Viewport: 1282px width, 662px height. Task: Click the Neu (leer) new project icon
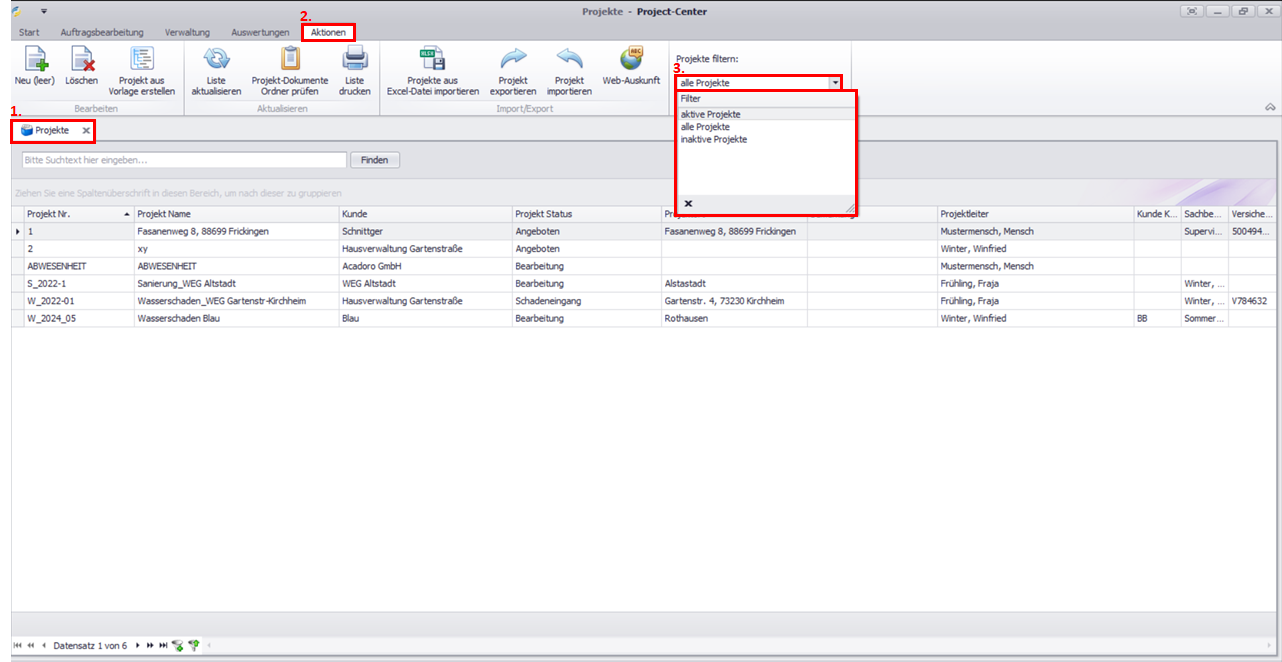click(37, 60)
